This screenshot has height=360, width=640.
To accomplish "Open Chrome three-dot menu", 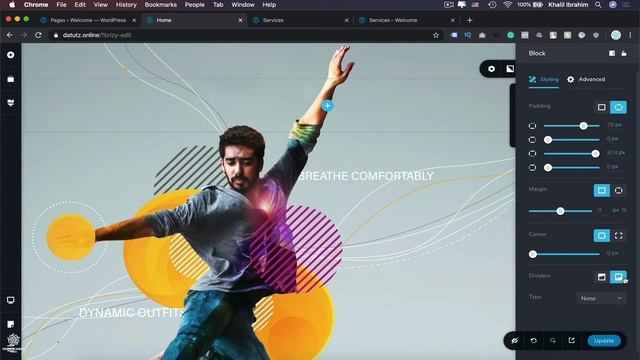I will coord(630,35).
